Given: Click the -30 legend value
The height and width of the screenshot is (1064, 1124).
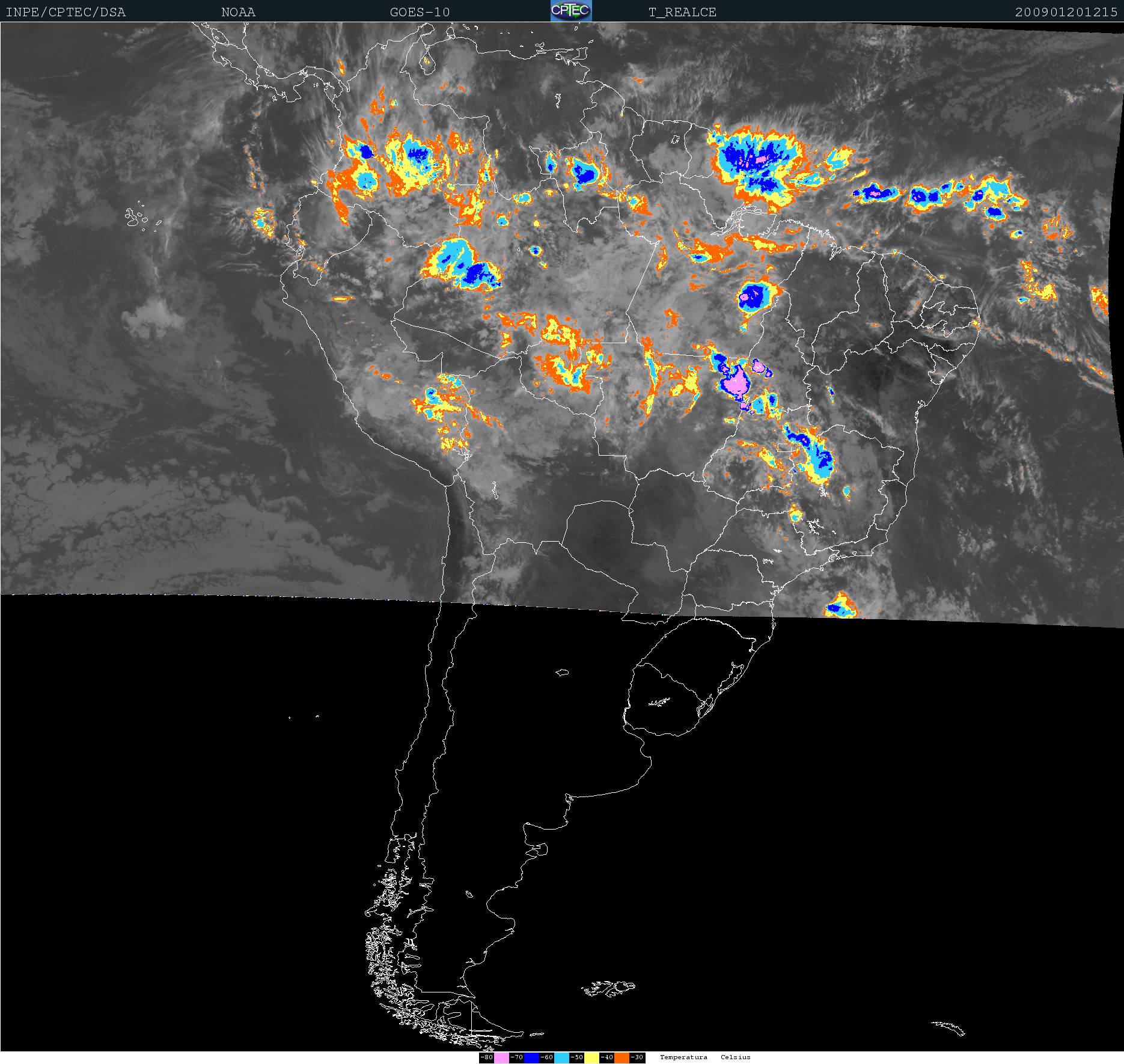Looking at the screenshot, I should click(x=637, y=1057).
